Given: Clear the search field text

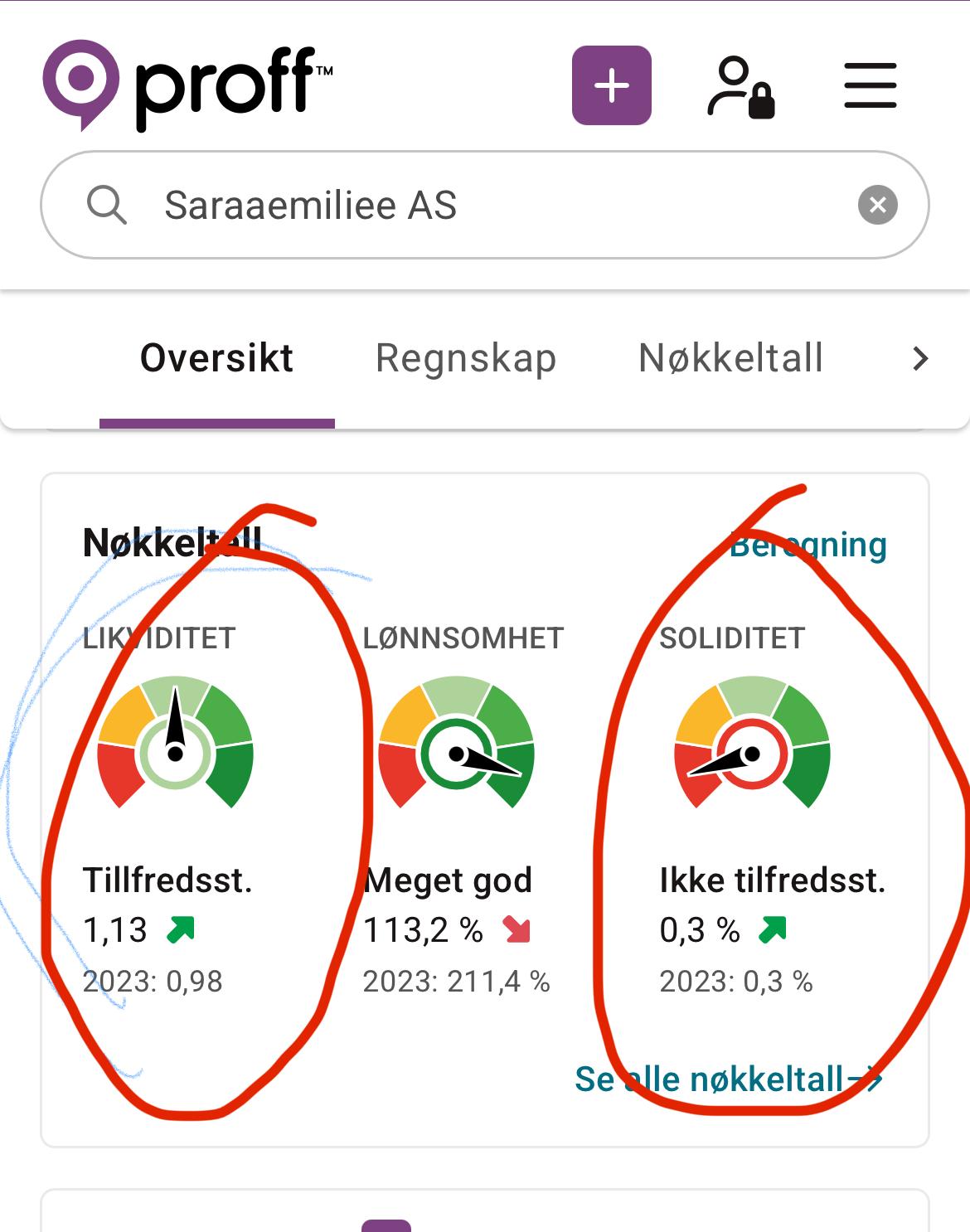Looking at the screenshot, I should [x=877, y=205].
